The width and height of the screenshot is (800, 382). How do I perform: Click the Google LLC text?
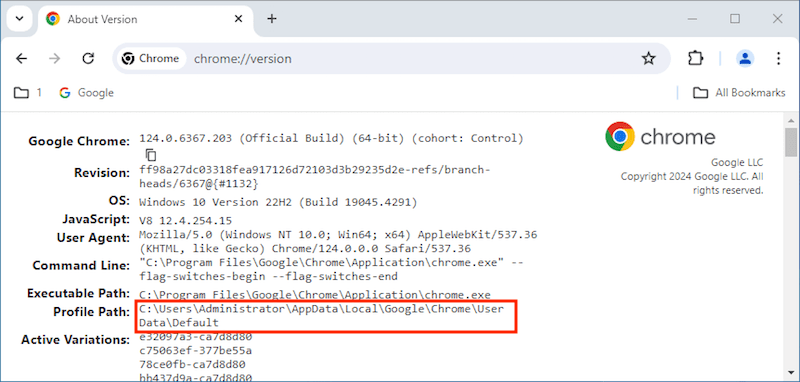click(737, 163)
